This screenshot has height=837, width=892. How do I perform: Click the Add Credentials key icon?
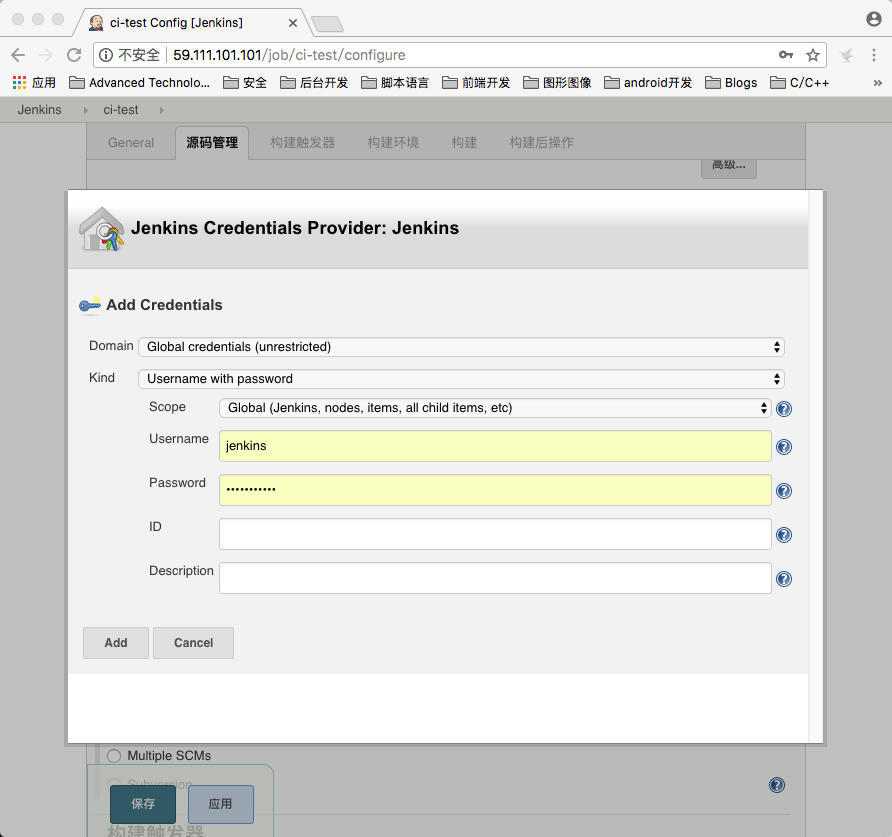90,305
